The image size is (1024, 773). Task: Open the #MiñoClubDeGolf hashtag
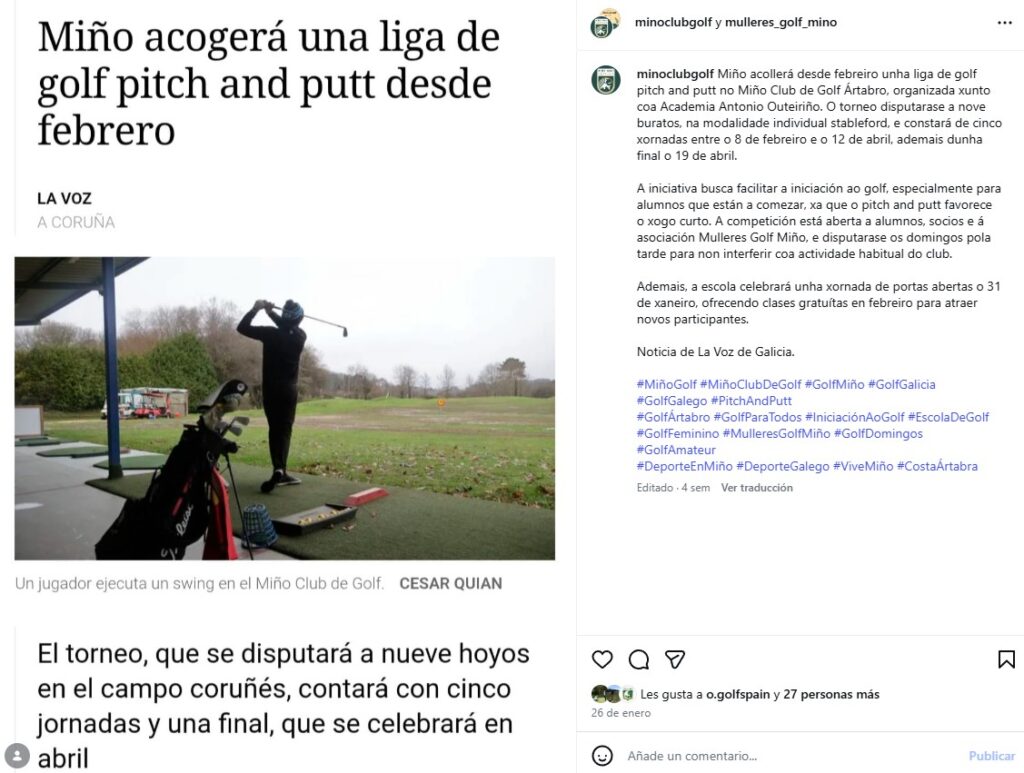[750, 385]
